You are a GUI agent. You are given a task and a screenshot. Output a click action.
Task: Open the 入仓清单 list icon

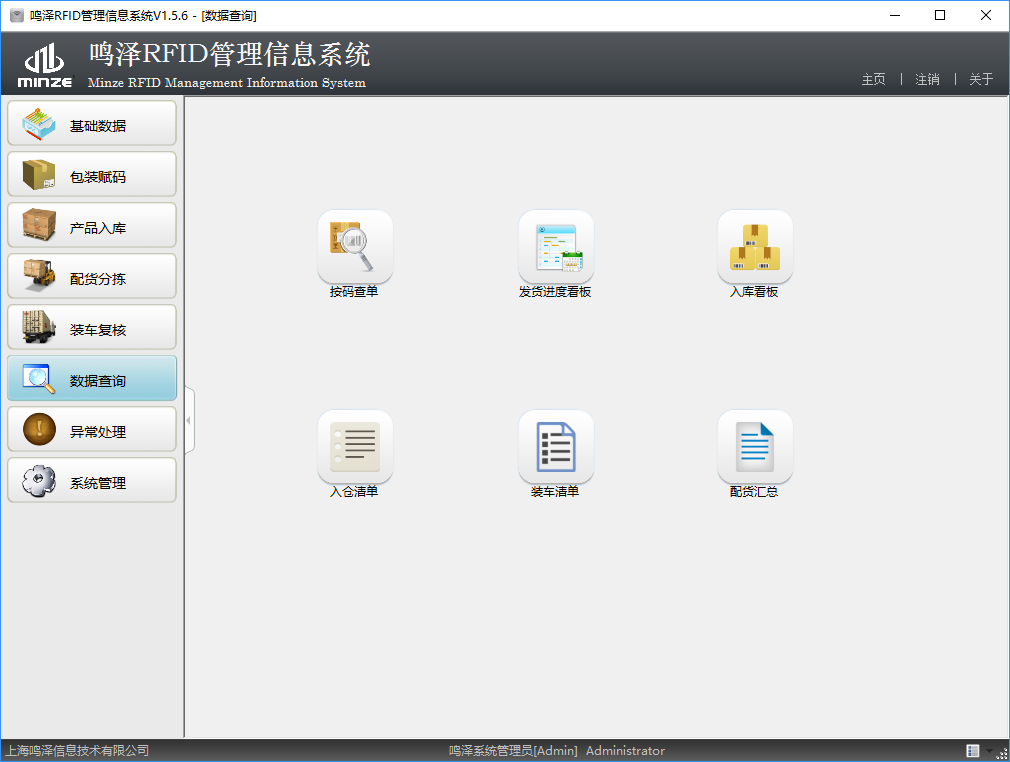click(354, 447)
